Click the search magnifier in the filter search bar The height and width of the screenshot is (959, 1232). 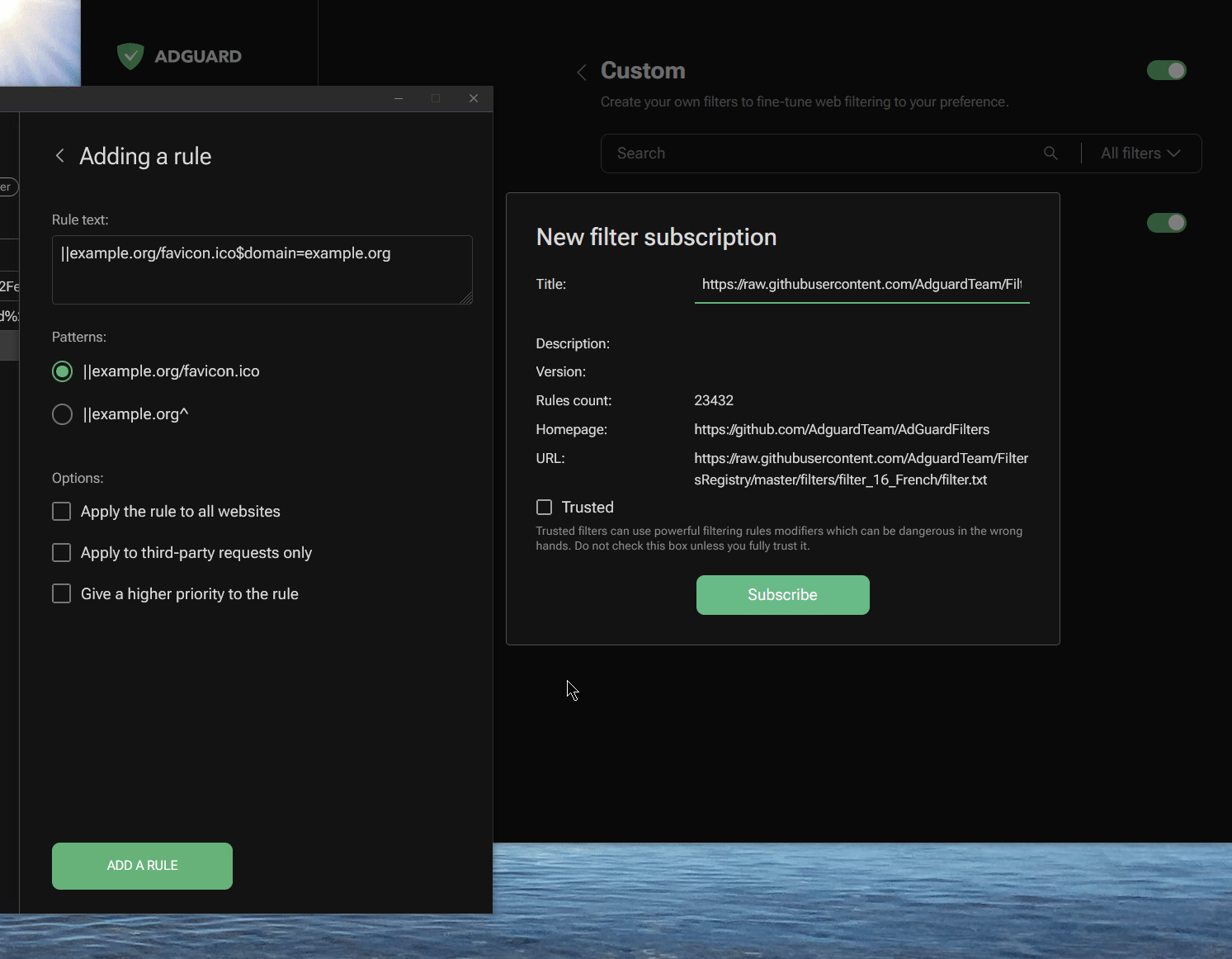click(x=1050, y=153)
